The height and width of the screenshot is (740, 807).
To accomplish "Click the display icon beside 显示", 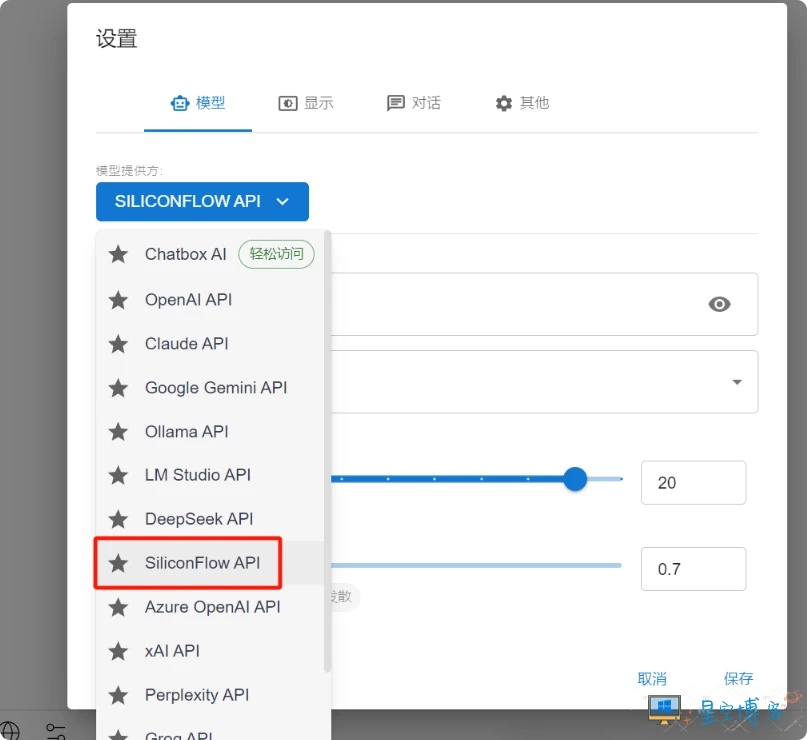I will [288, 103].
